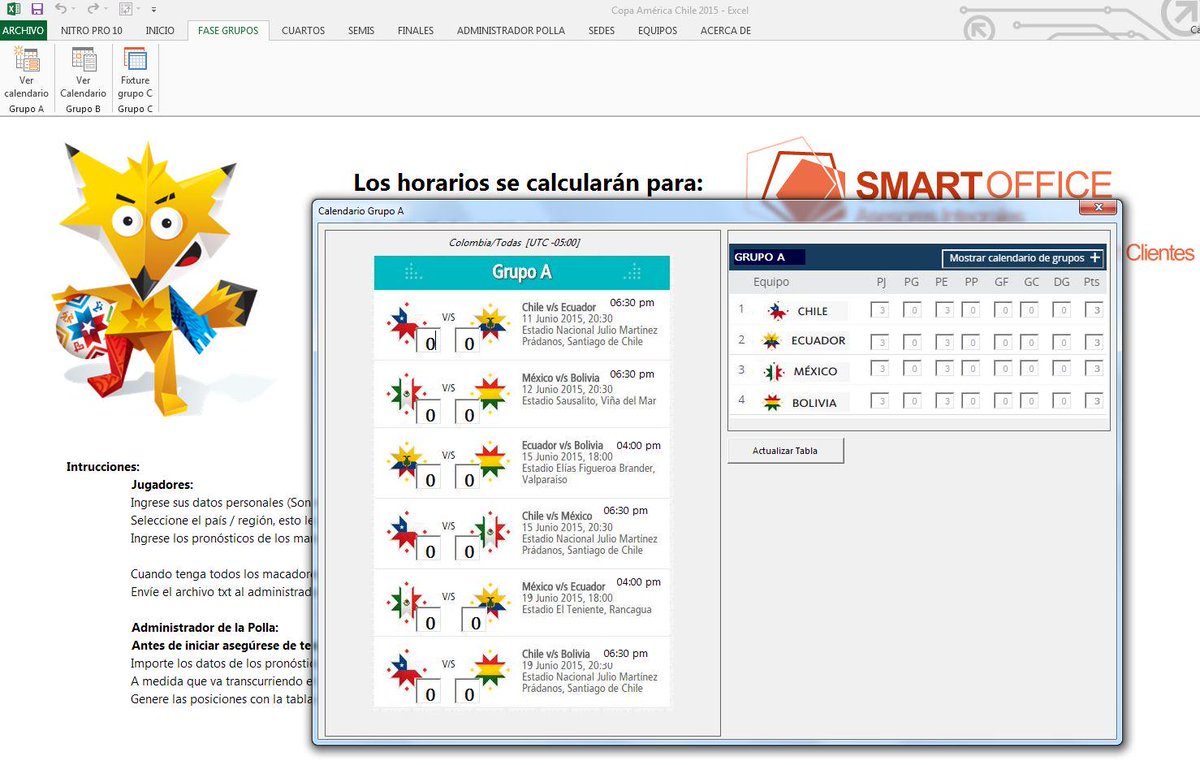The width and height of the screenshot is (1200, 765).
Task: Select the EQUIPOS ribbon tab
Action: [x=657, y=31]
